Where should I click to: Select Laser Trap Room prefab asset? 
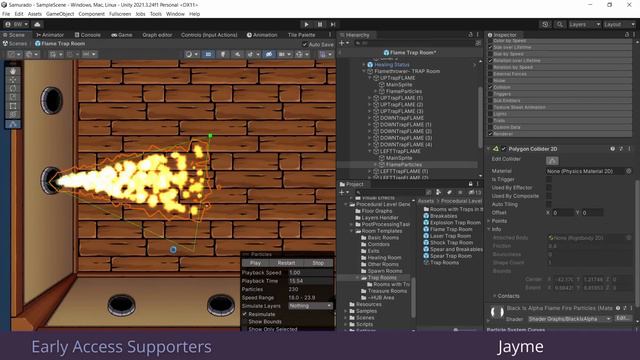447,236
